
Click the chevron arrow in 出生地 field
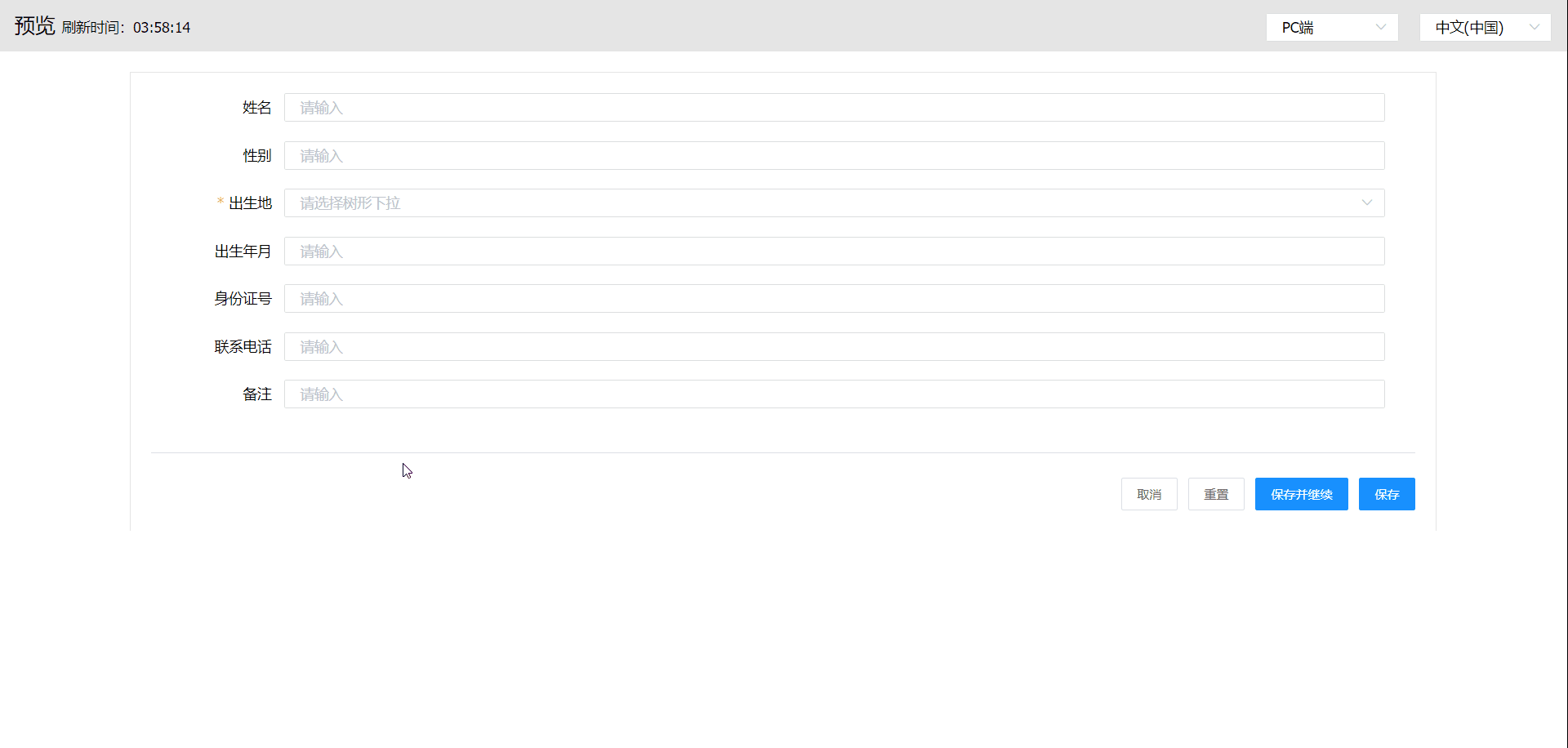click(x=1366, y=203)
